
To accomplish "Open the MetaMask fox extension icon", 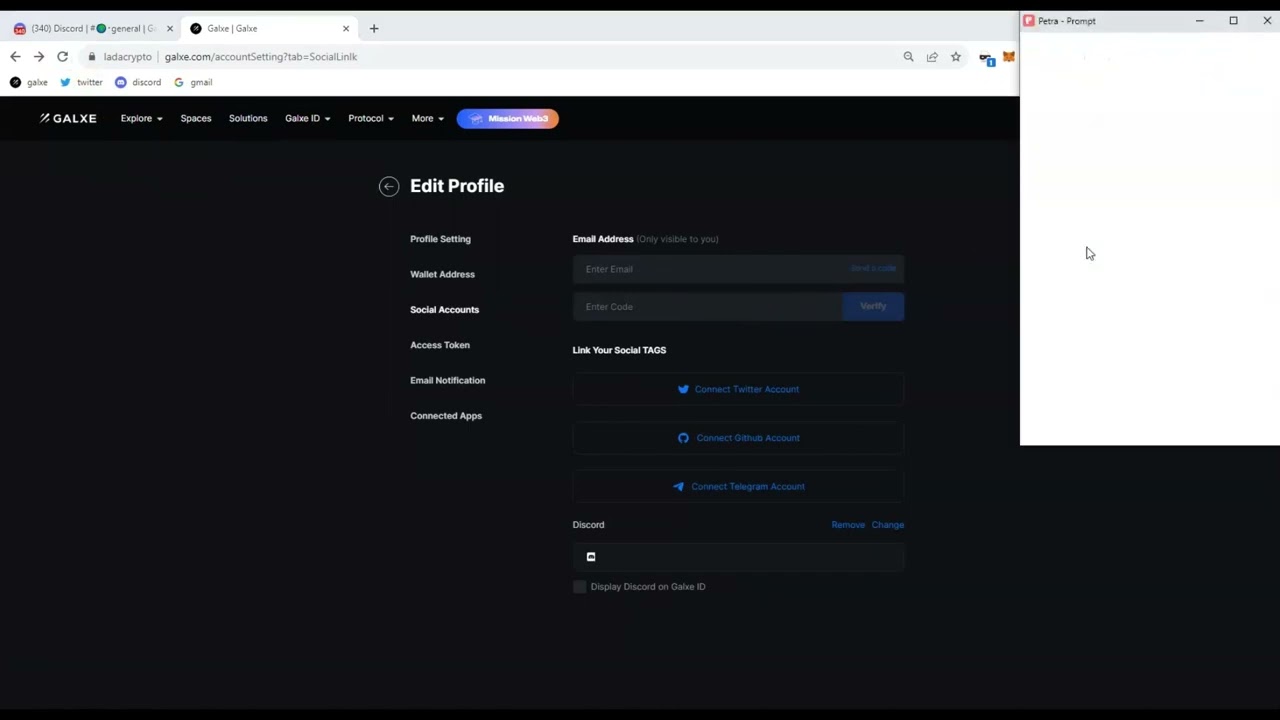I will click(x=1008, y=57).
